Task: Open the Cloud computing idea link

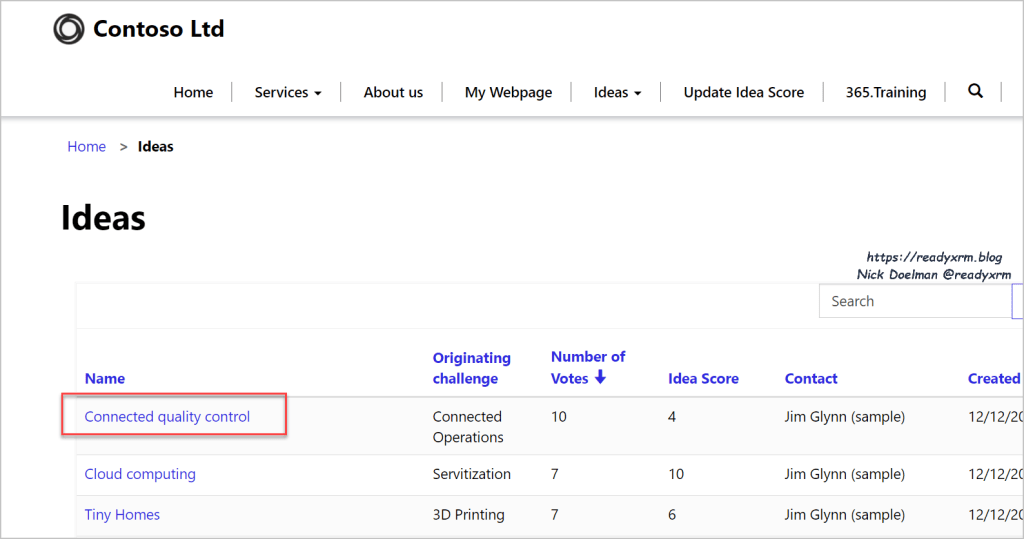Action: pyautogui.click(x=140, y=474)
